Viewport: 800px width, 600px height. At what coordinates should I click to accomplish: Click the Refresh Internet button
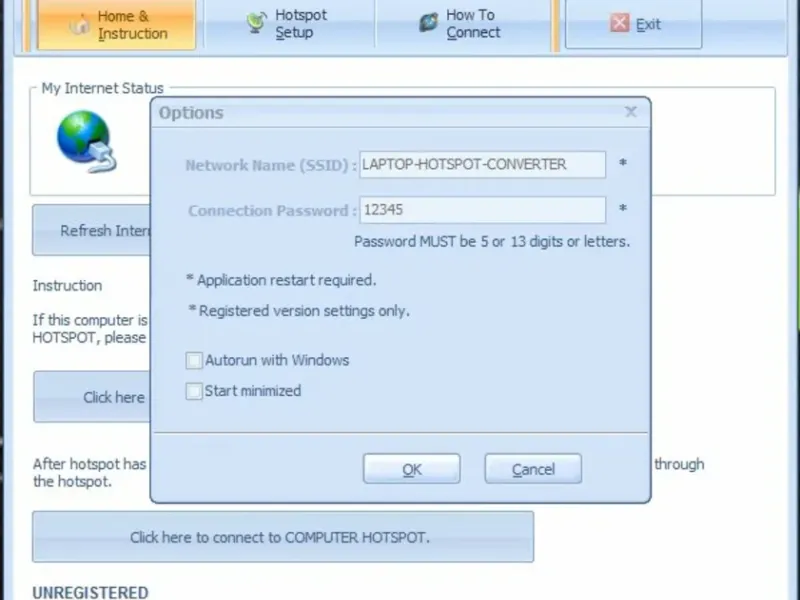(92, 230)
